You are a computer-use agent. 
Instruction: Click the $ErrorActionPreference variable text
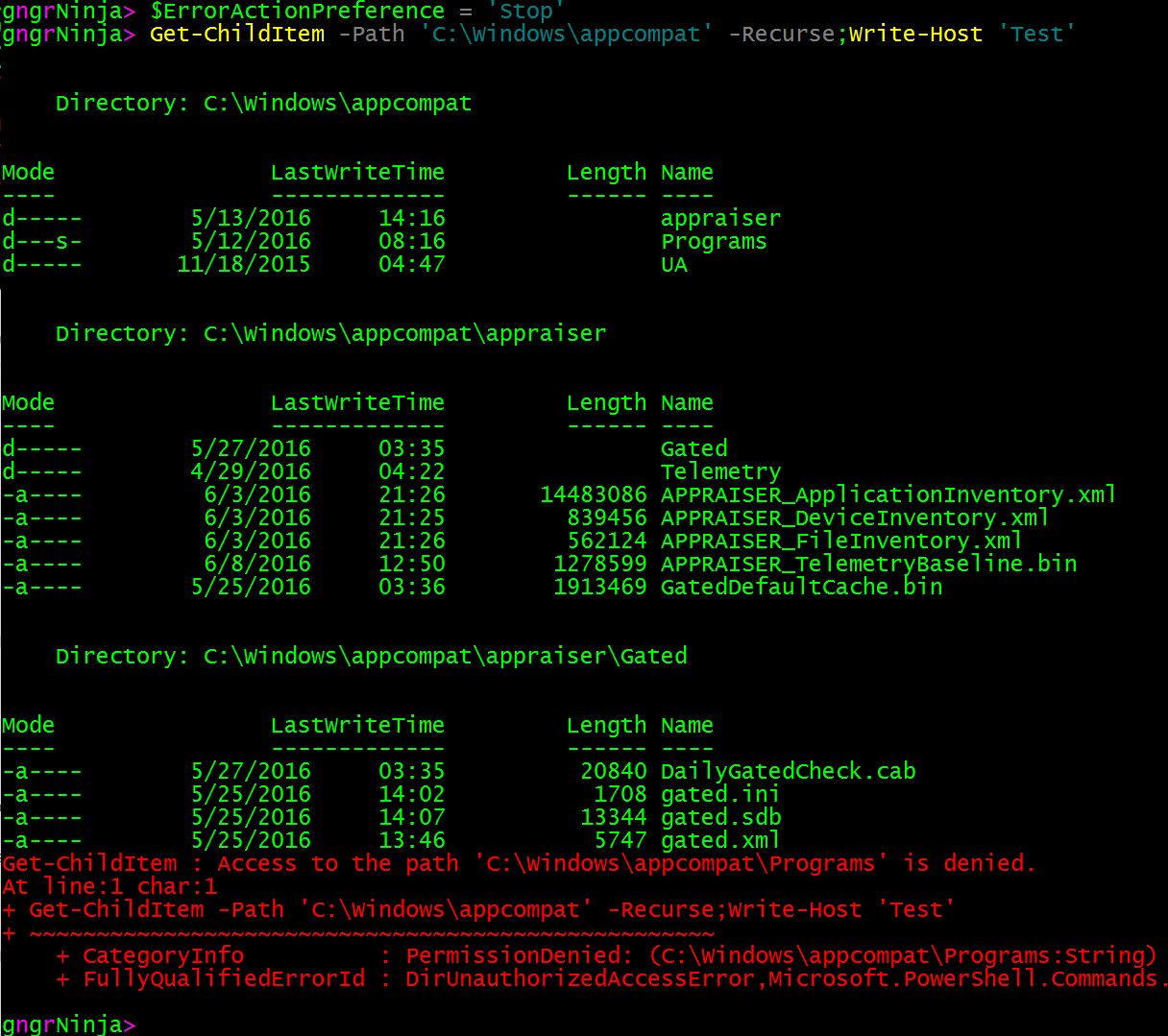pos(297,12)
